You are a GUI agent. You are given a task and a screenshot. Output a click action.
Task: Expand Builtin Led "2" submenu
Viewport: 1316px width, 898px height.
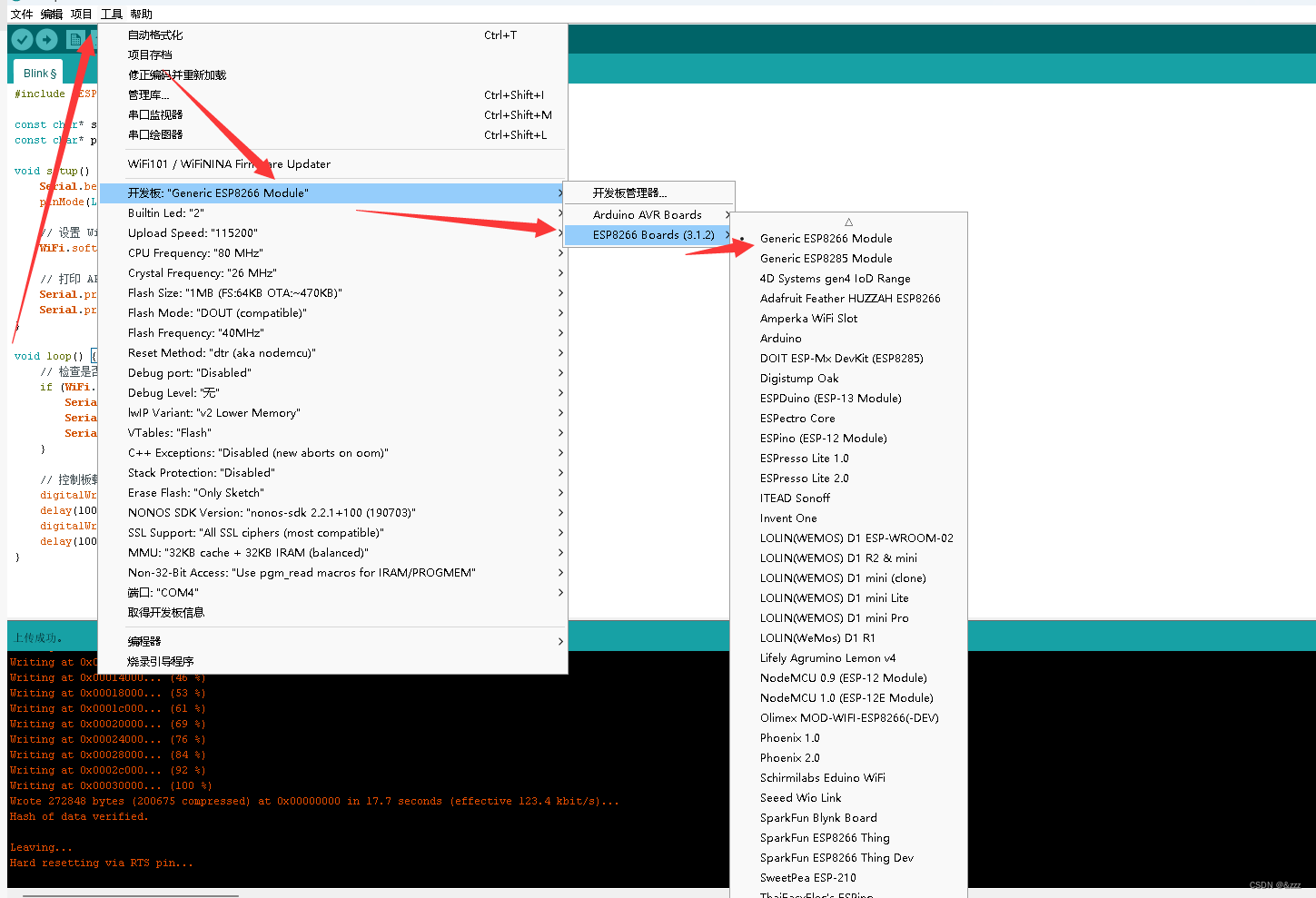point(332,212)
